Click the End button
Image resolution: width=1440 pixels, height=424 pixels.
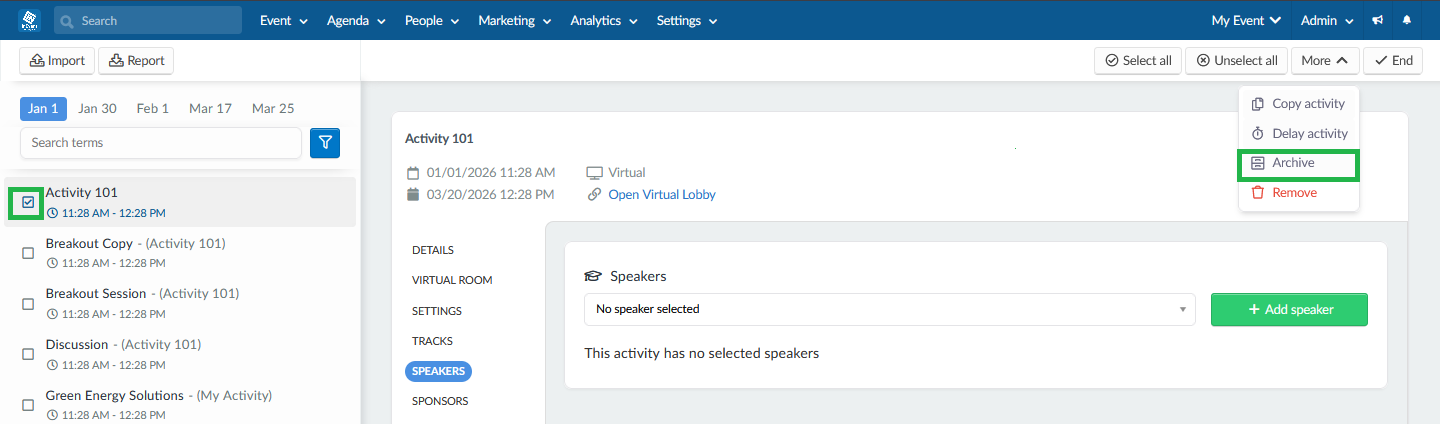click(1393, 61)
